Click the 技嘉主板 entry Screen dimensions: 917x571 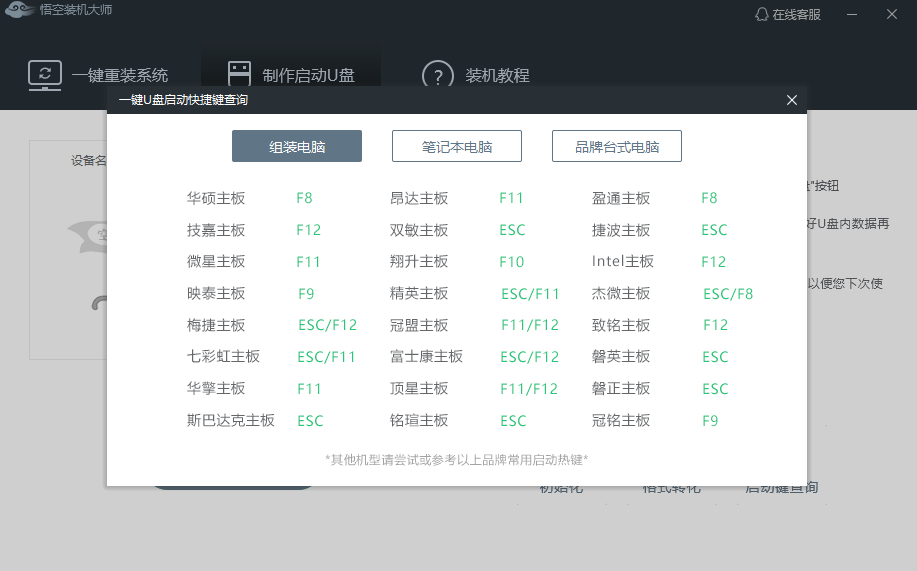tap(216, 230)
